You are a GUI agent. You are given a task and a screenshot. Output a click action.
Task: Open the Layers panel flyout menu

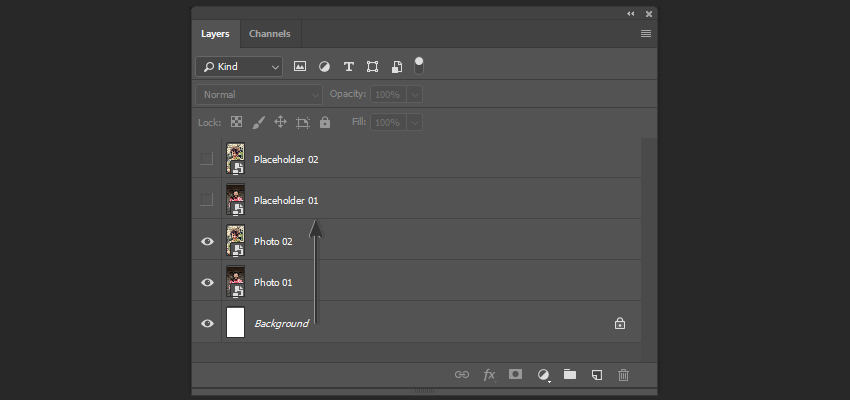click(646, 34)
